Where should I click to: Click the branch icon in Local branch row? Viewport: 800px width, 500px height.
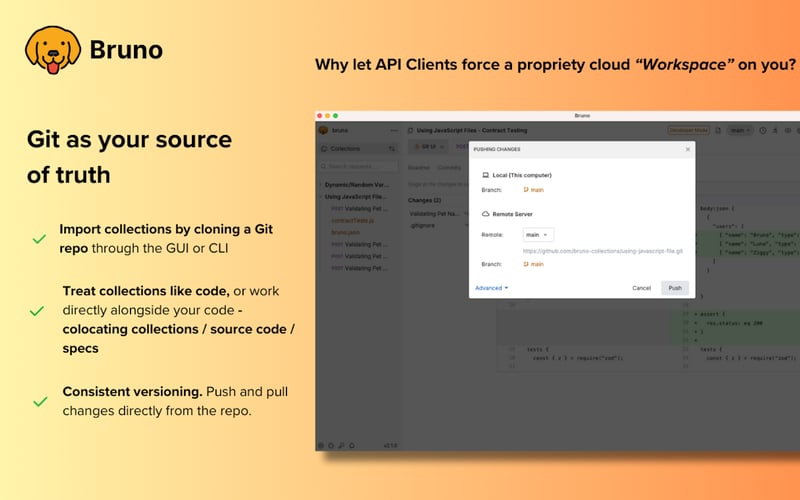pyautogui.click(x=526, y=190)
